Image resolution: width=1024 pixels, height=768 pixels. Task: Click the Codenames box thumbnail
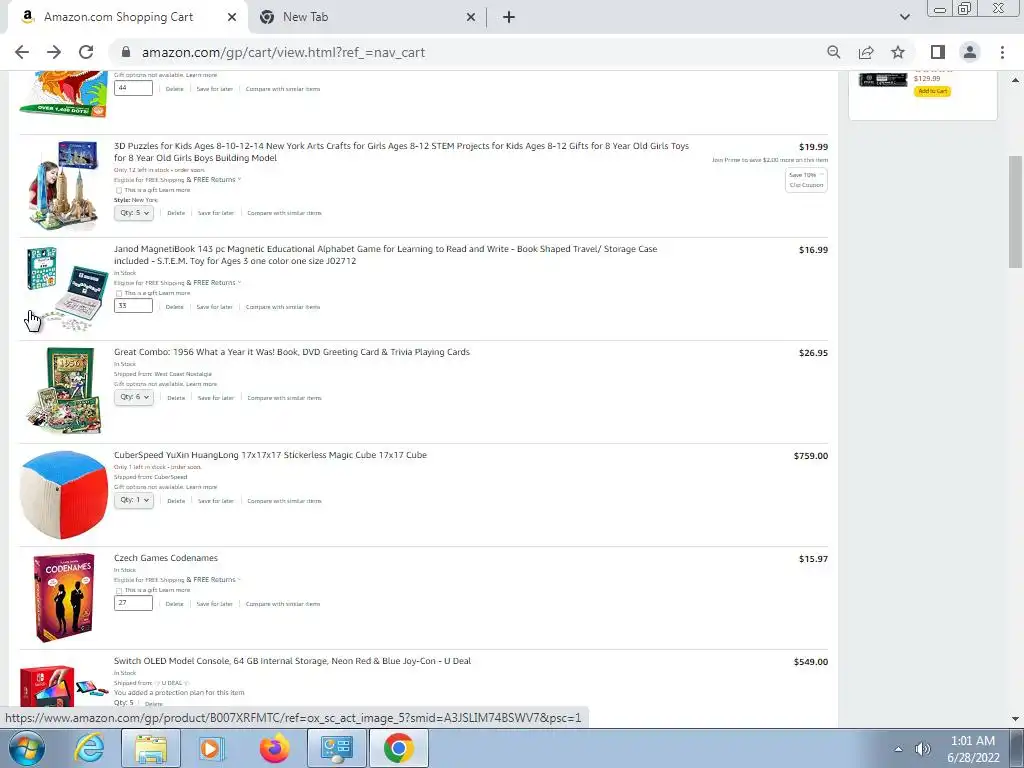[63, 598]
